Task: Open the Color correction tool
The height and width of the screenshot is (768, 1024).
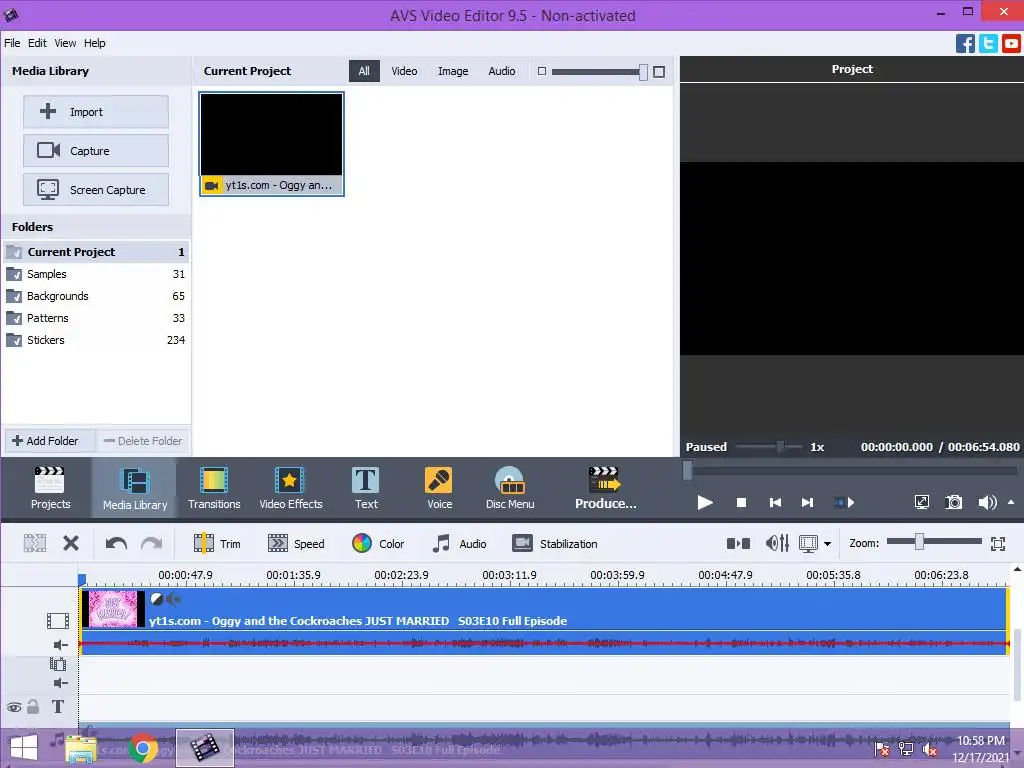Action: [x=378, y=543]
